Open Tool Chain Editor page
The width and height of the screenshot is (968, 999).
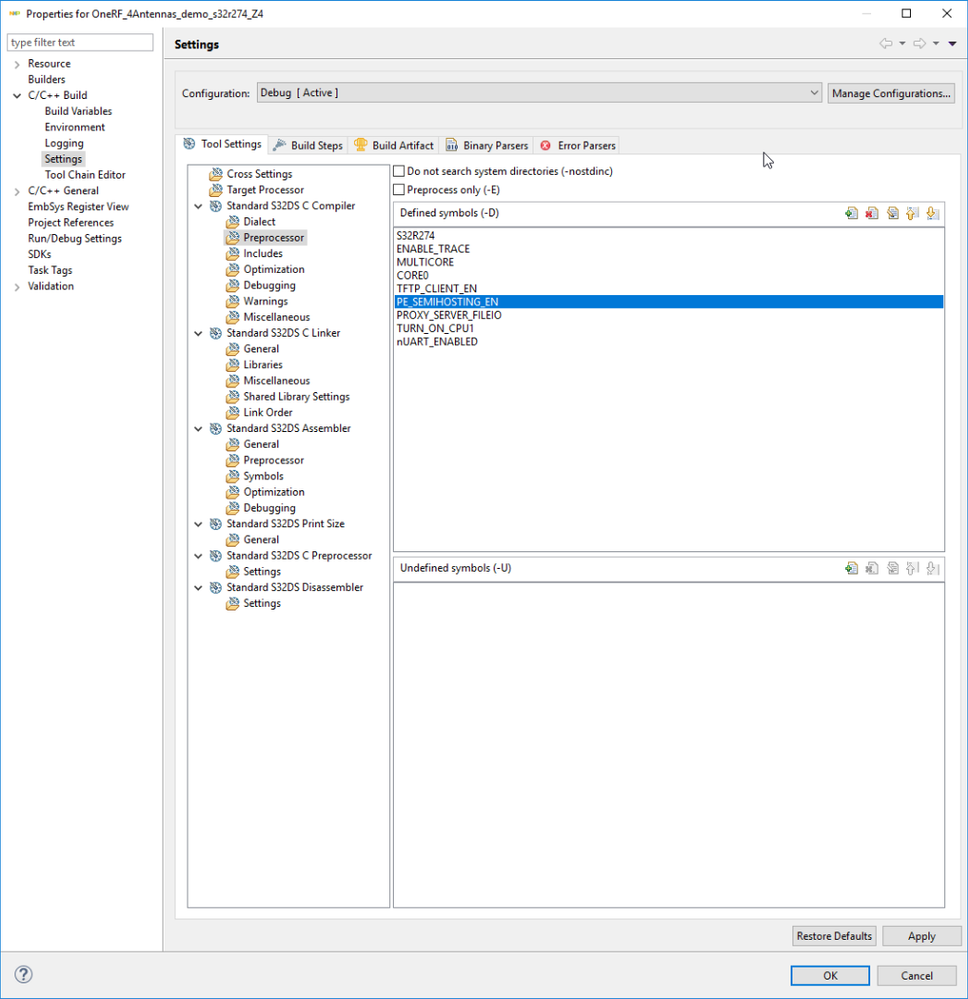(x=85, y=175)
